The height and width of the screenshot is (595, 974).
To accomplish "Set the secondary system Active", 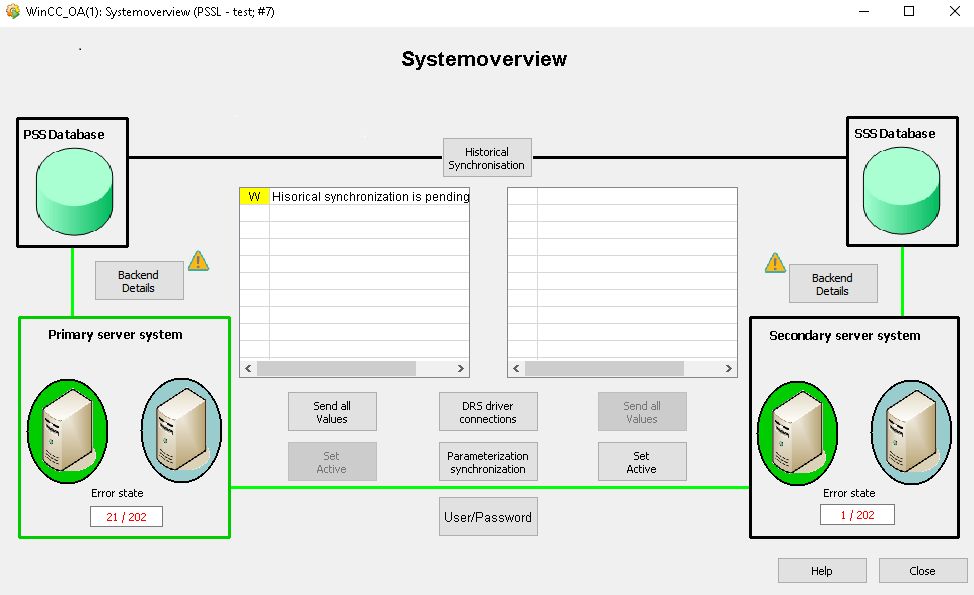I will [x=642, y=462].
